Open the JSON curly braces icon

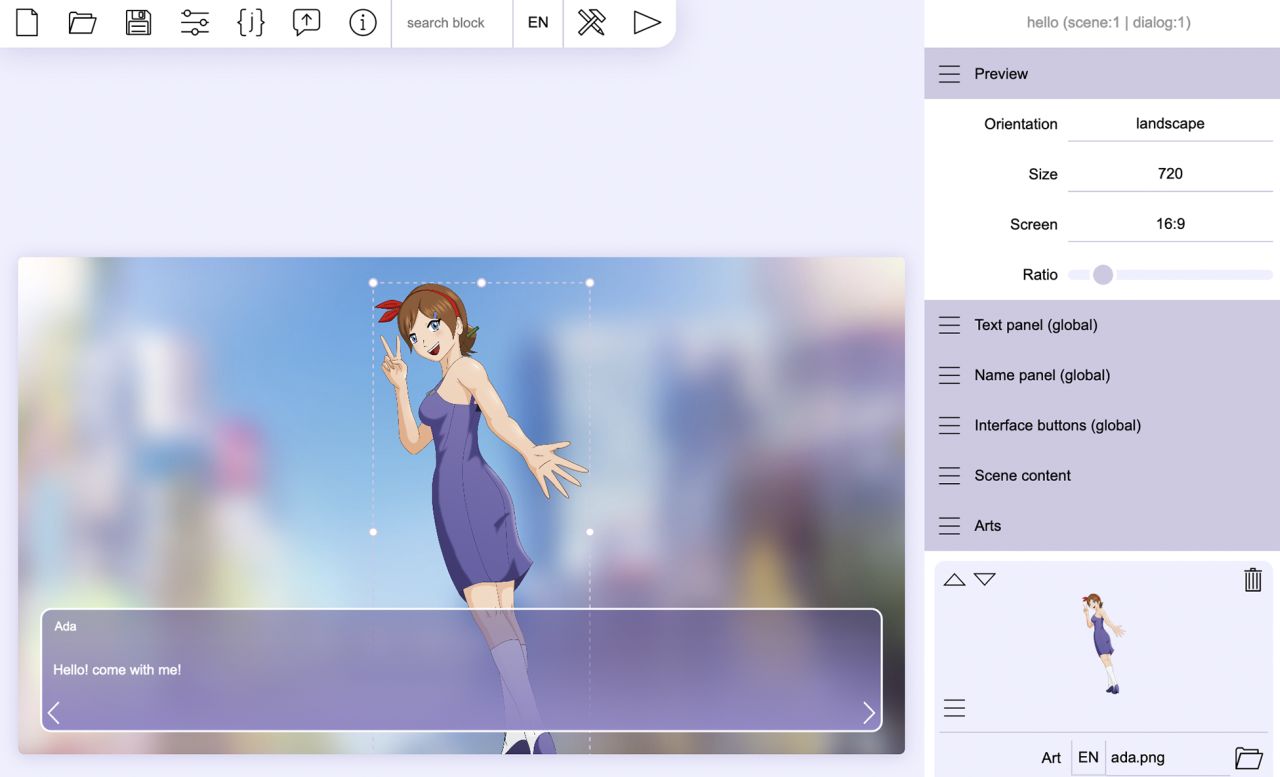point(251,22)
